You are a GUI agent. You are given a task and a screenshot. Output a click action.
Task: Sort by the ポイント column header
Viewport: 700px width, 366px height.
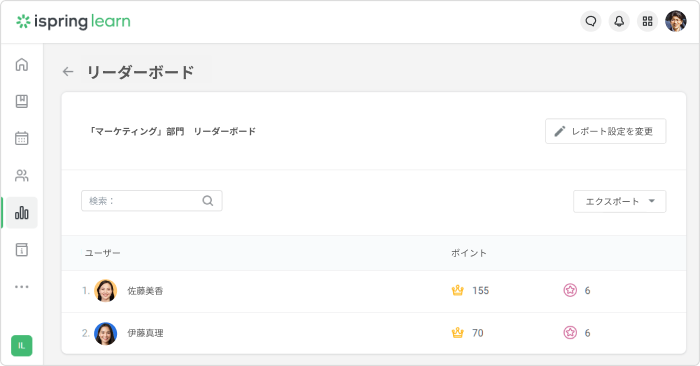pyautogui.click(x=468, y=253)
